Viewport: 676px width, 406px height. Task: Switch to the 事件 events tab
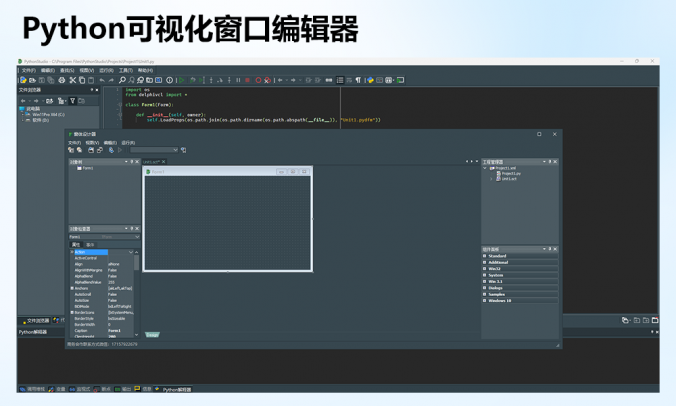tap(90, 245)
